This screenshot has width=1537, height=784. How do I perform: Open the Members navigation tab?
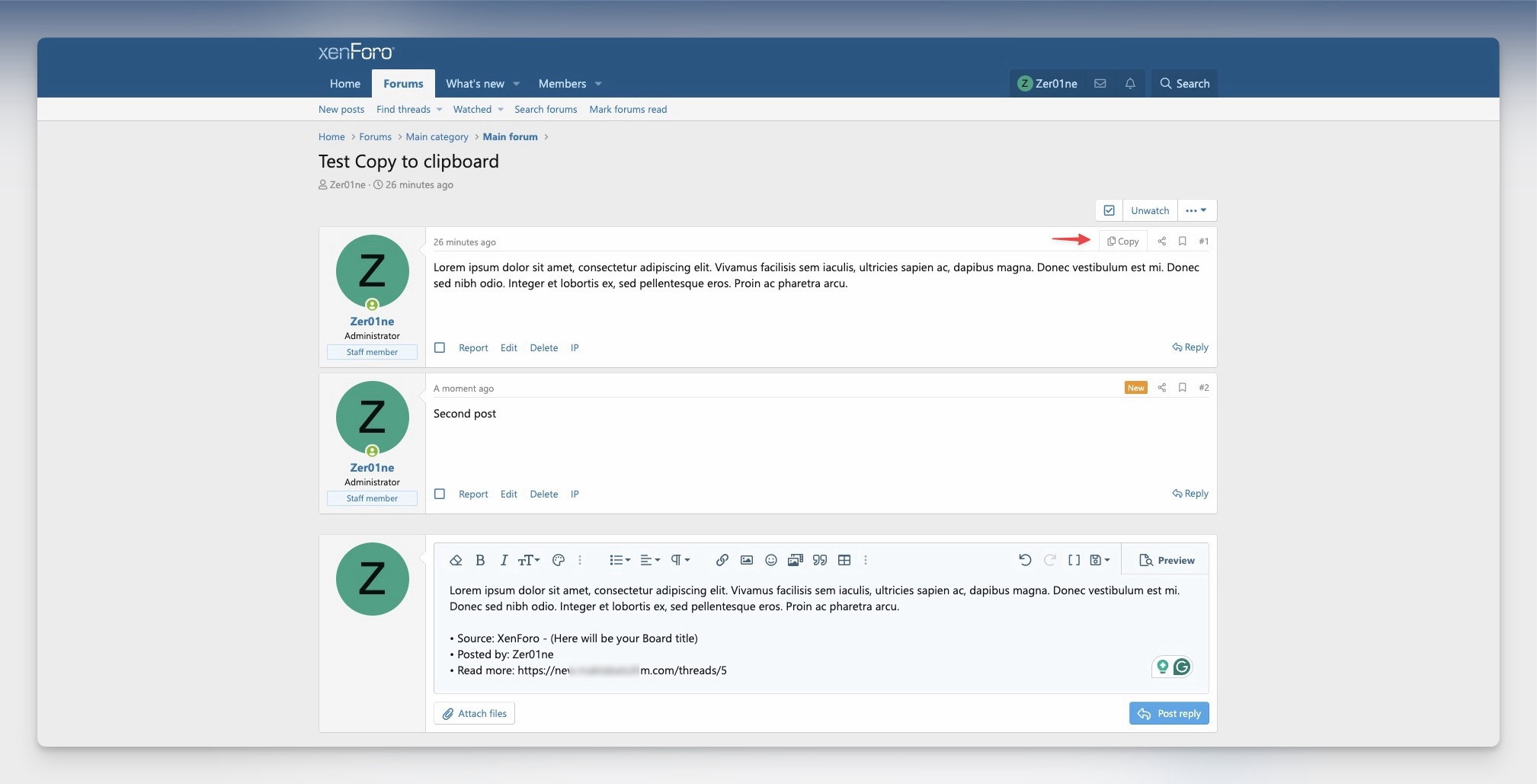[x=562, y=84]
